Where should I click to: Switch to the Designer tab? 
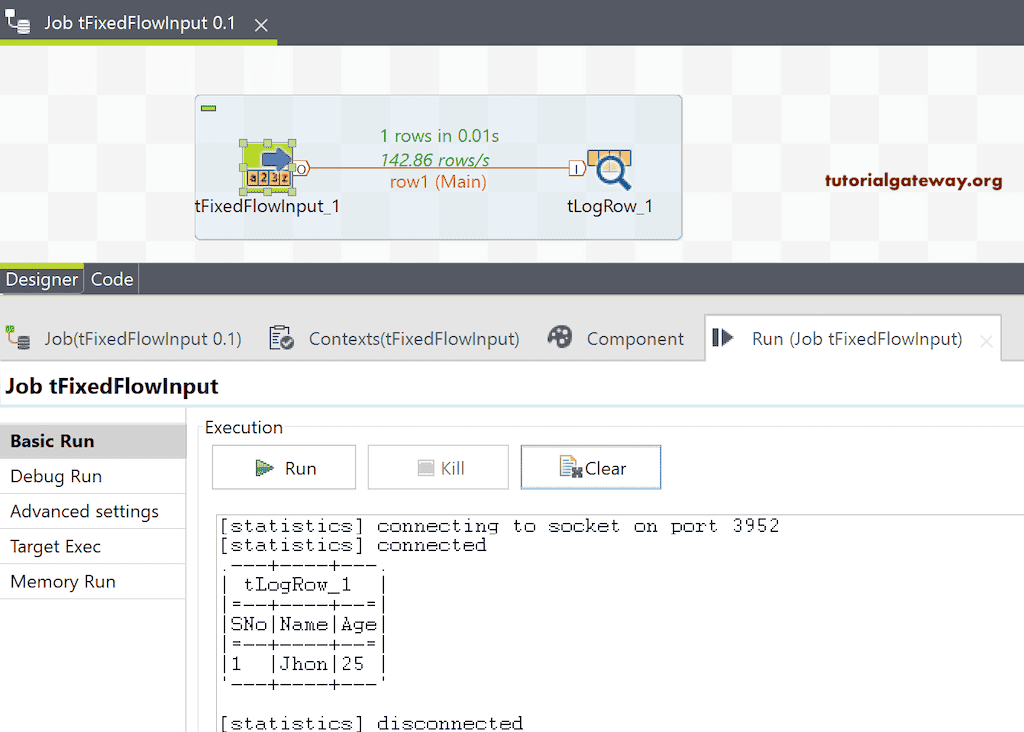[x=41, y=279]
